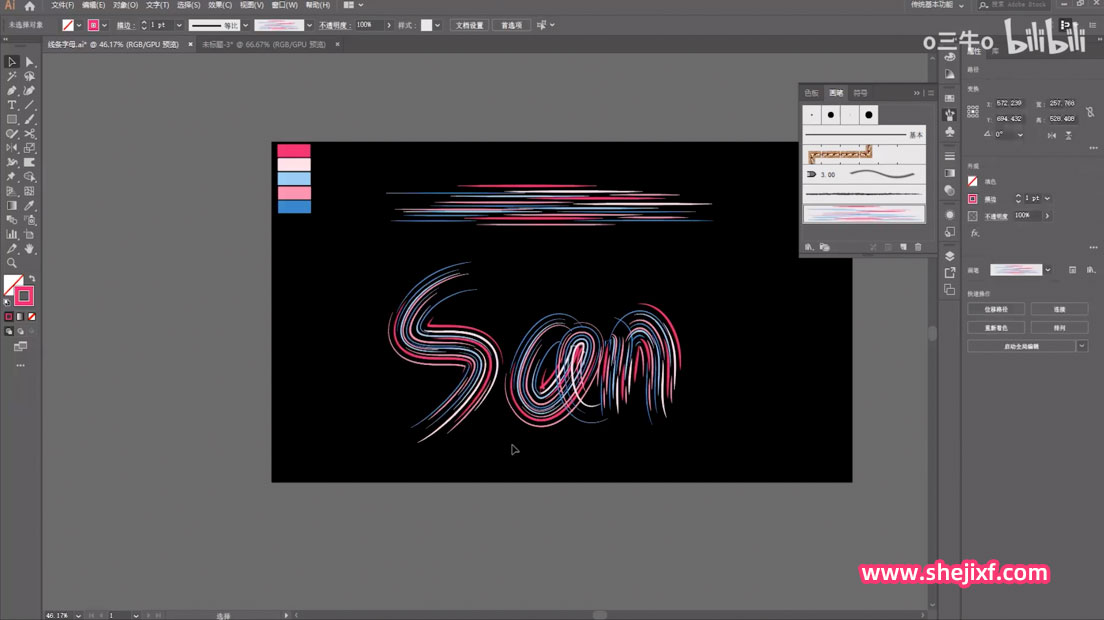
Task: Select the Hand tool
Action: click(x=30, y=249)
